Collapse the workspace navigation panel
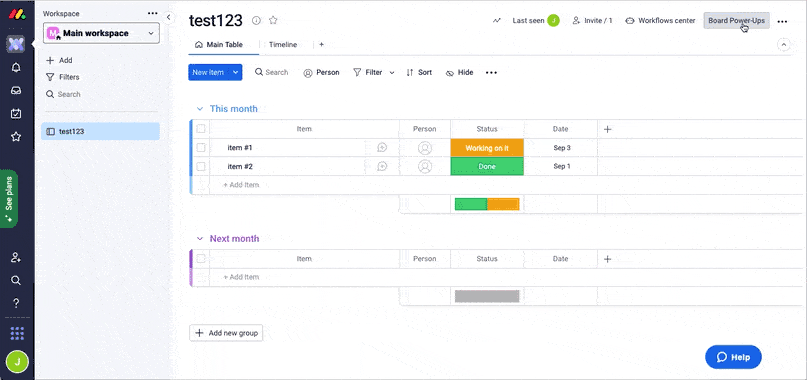Screen dimensions: 807x380 point(168,18)
